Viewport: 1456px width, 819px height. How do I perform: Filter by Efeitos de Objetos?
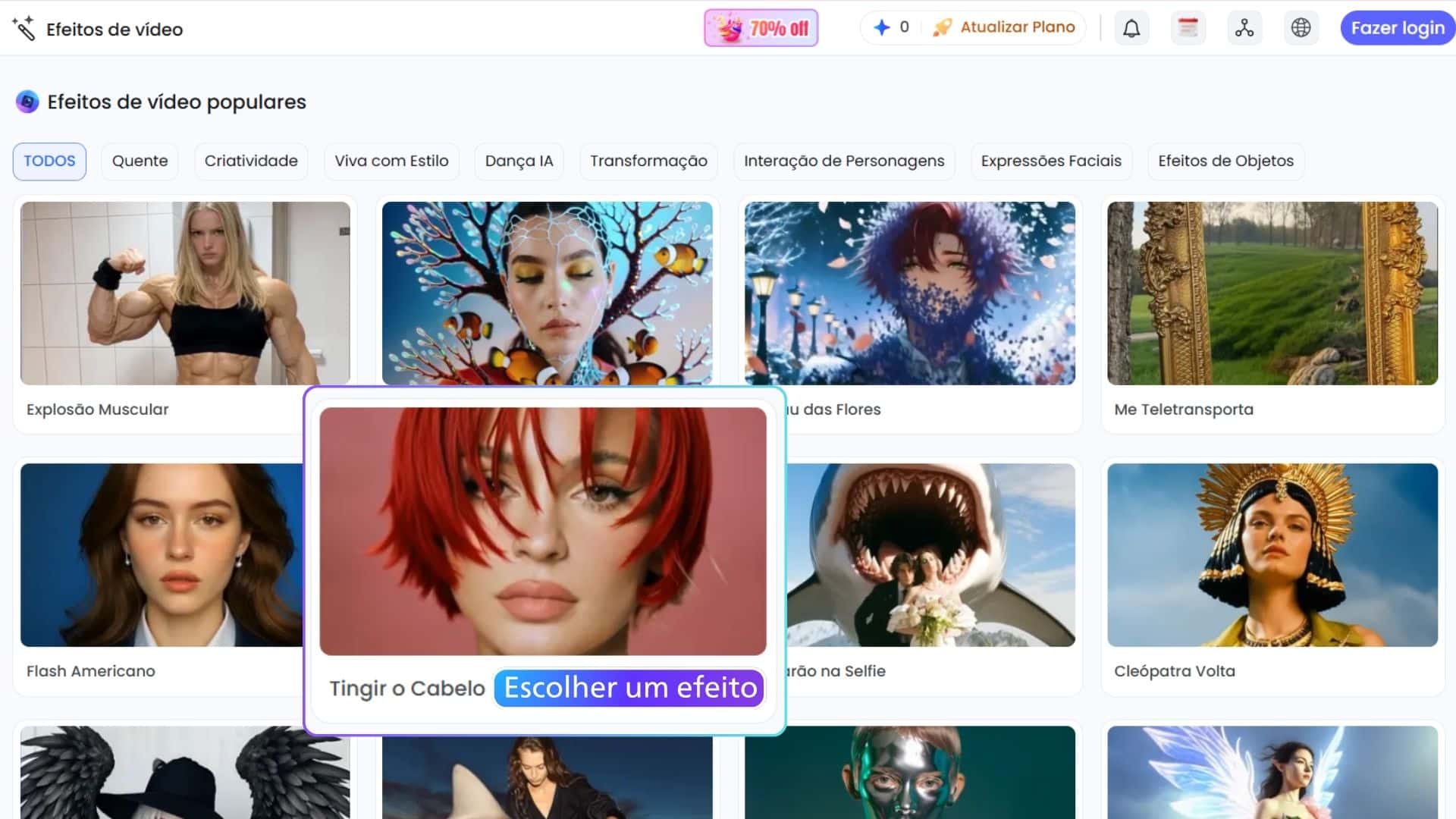(x=1225, y=161)
